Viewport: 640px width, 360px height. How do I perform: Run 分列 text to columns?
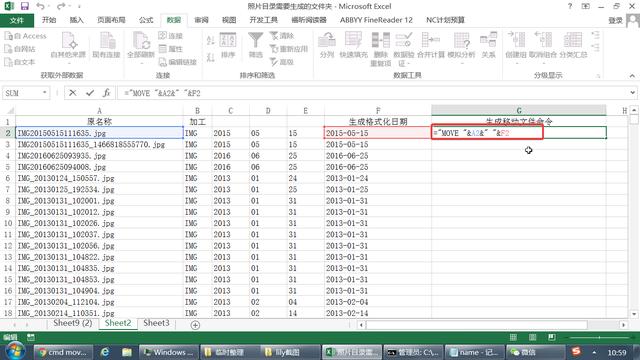click(327, 45)
